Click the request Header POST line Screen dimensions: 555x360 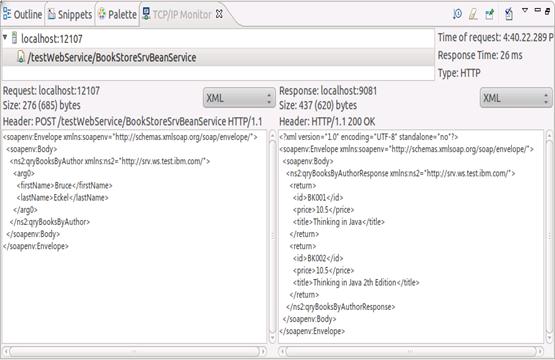click(x=132, y=121)
